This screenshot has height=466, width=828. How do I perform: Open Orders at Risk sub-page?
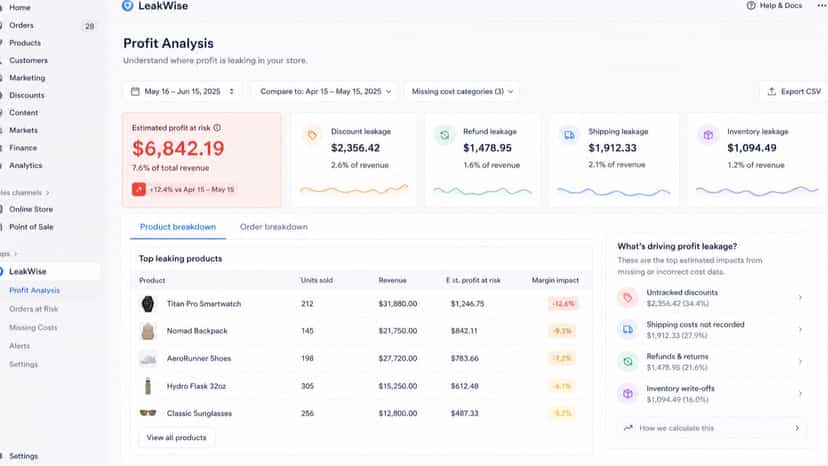pyautogui.click(x=33, y=309)
